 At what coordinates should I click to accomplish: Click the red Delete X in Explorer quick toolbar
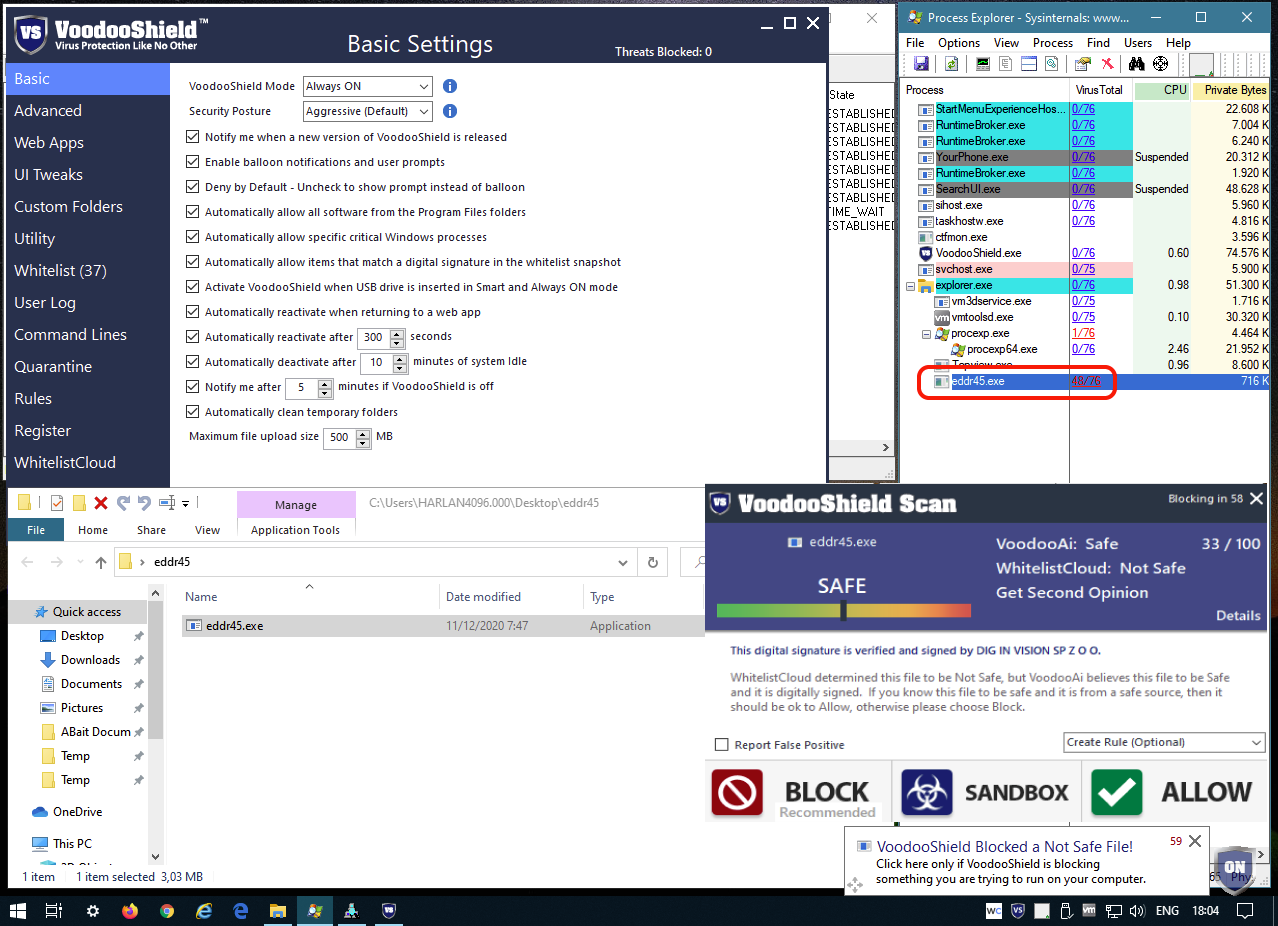[101, 503]
